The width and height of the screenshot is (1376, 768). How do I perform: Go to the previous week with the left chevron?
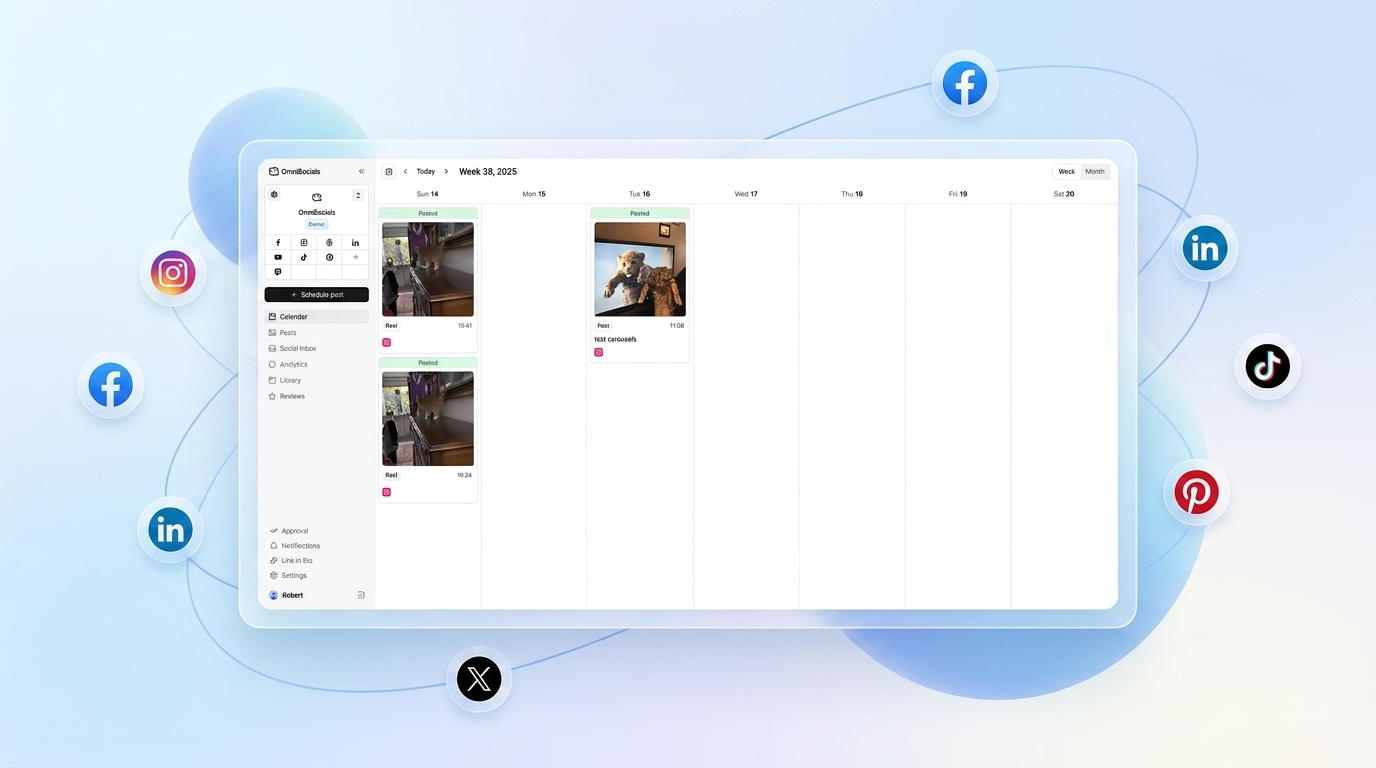tap(405, 172)
